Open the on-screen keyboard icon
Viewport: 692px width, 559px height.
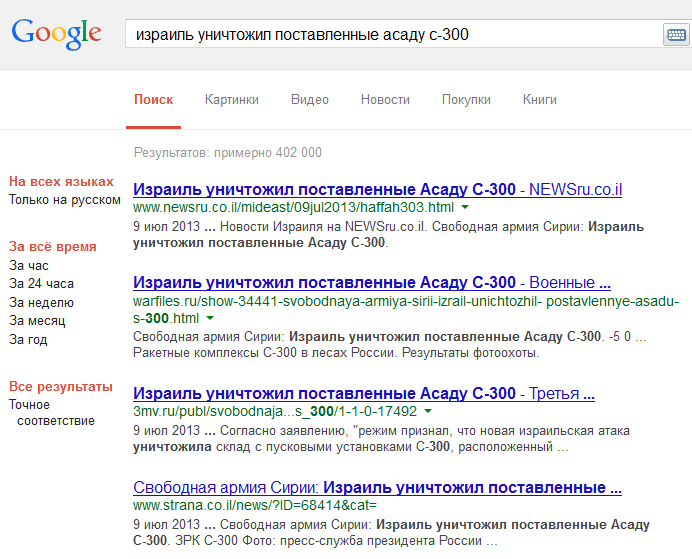[x=676, y=34]
